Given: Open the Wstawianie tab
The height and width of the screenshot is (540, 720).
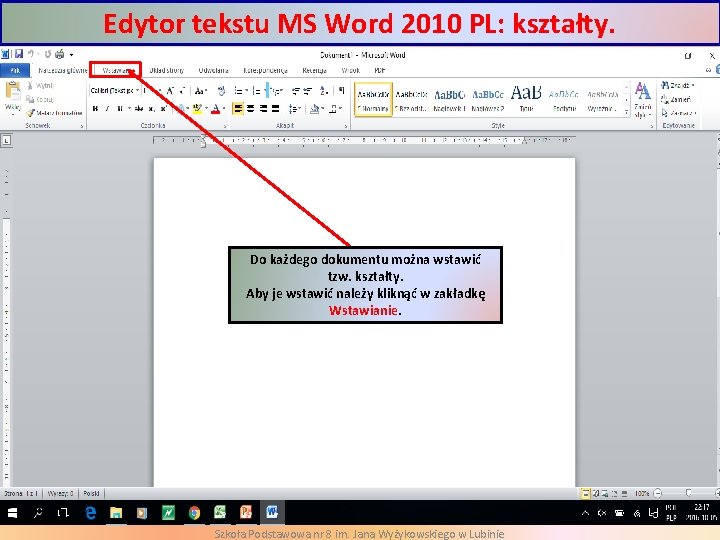Looking at the screenshot, I should pos(116,70).
